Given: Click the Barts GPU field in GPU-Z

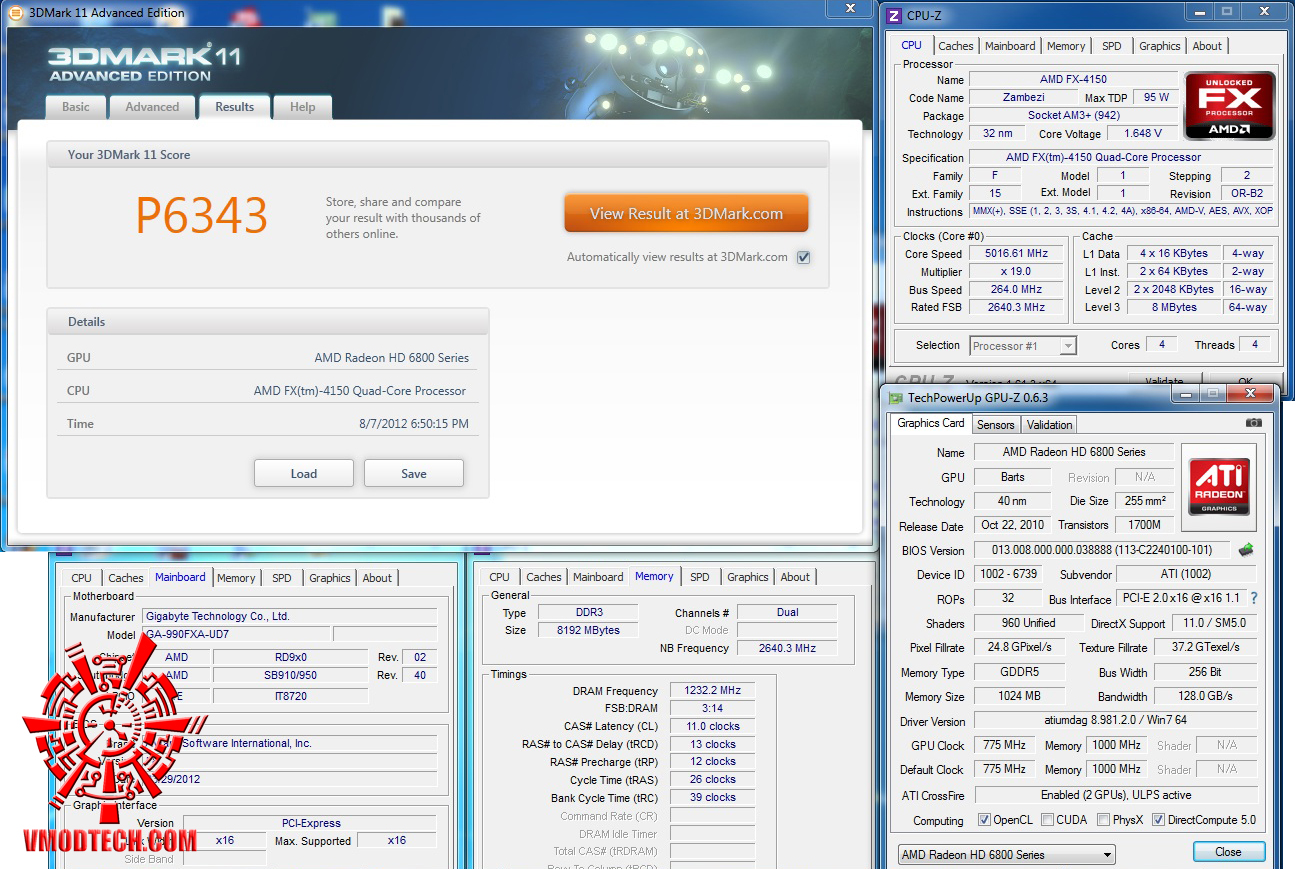Looking at the screenshot, I should [1012, 477].
